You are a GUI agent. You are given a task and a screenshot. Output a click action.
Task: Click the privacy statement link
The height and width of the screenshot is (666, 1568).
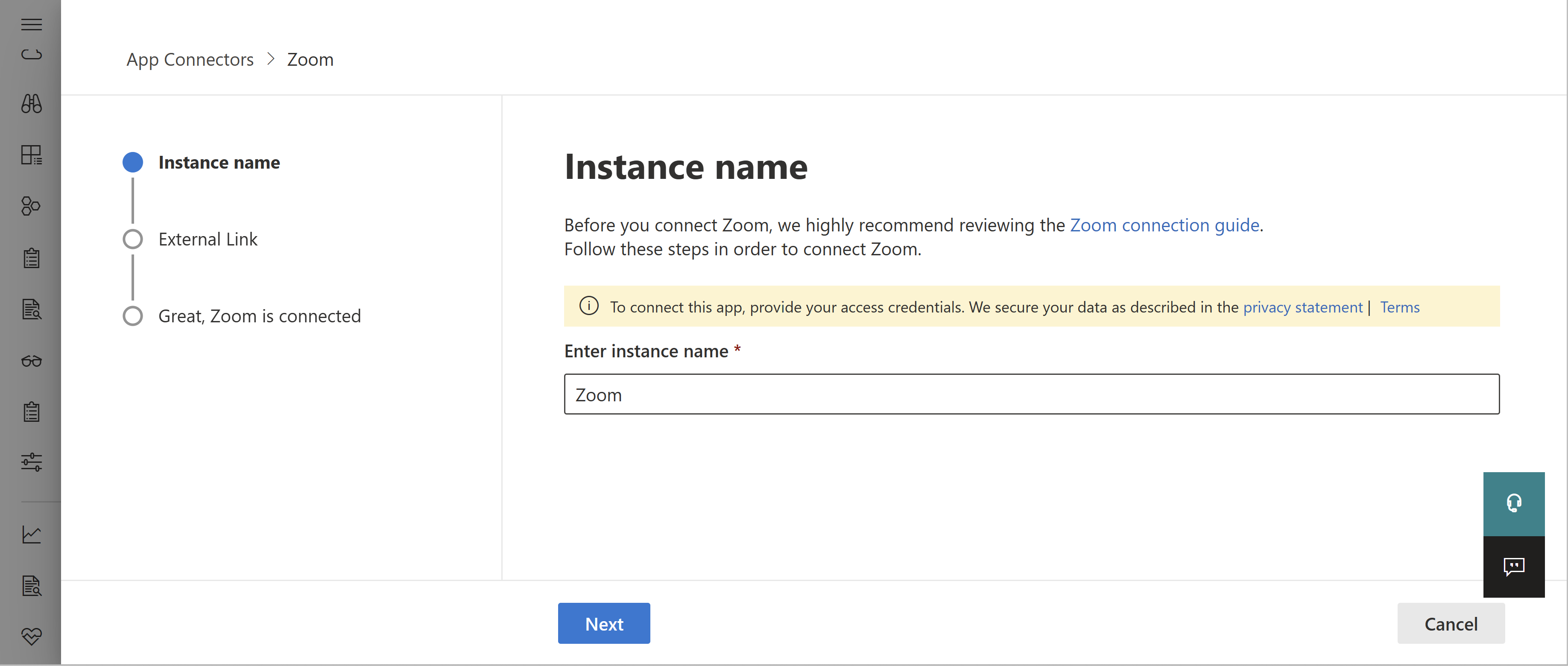click(x=1302, y=307)
